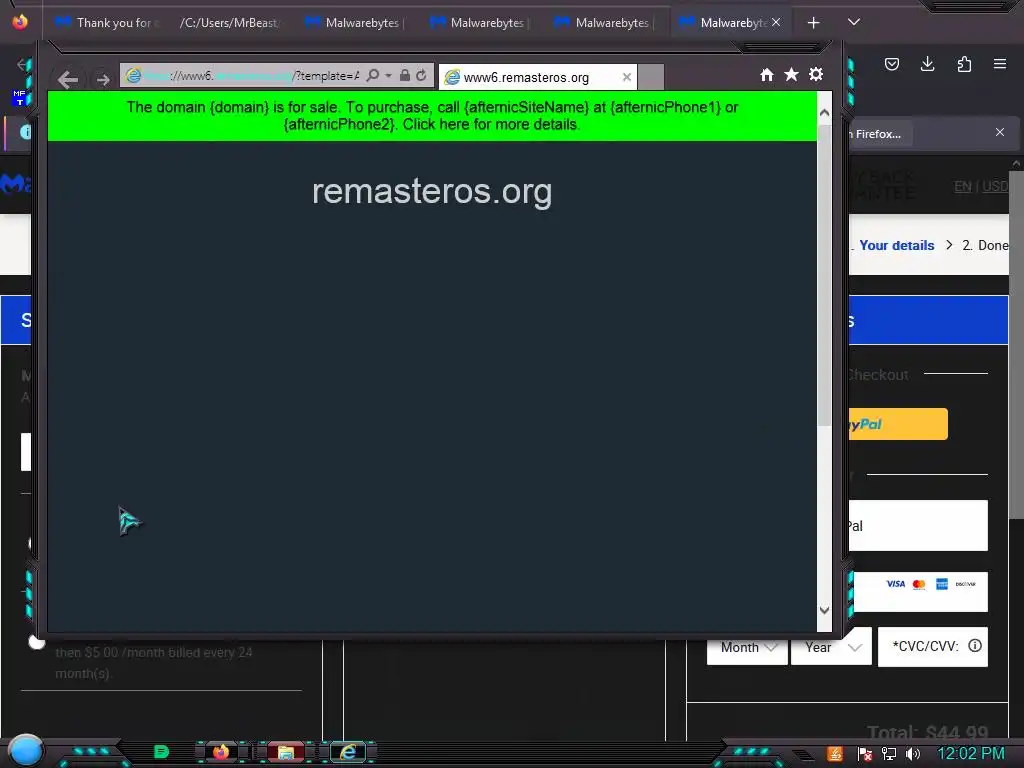Open File Explorer from the taskbar

tap(285, 752)
